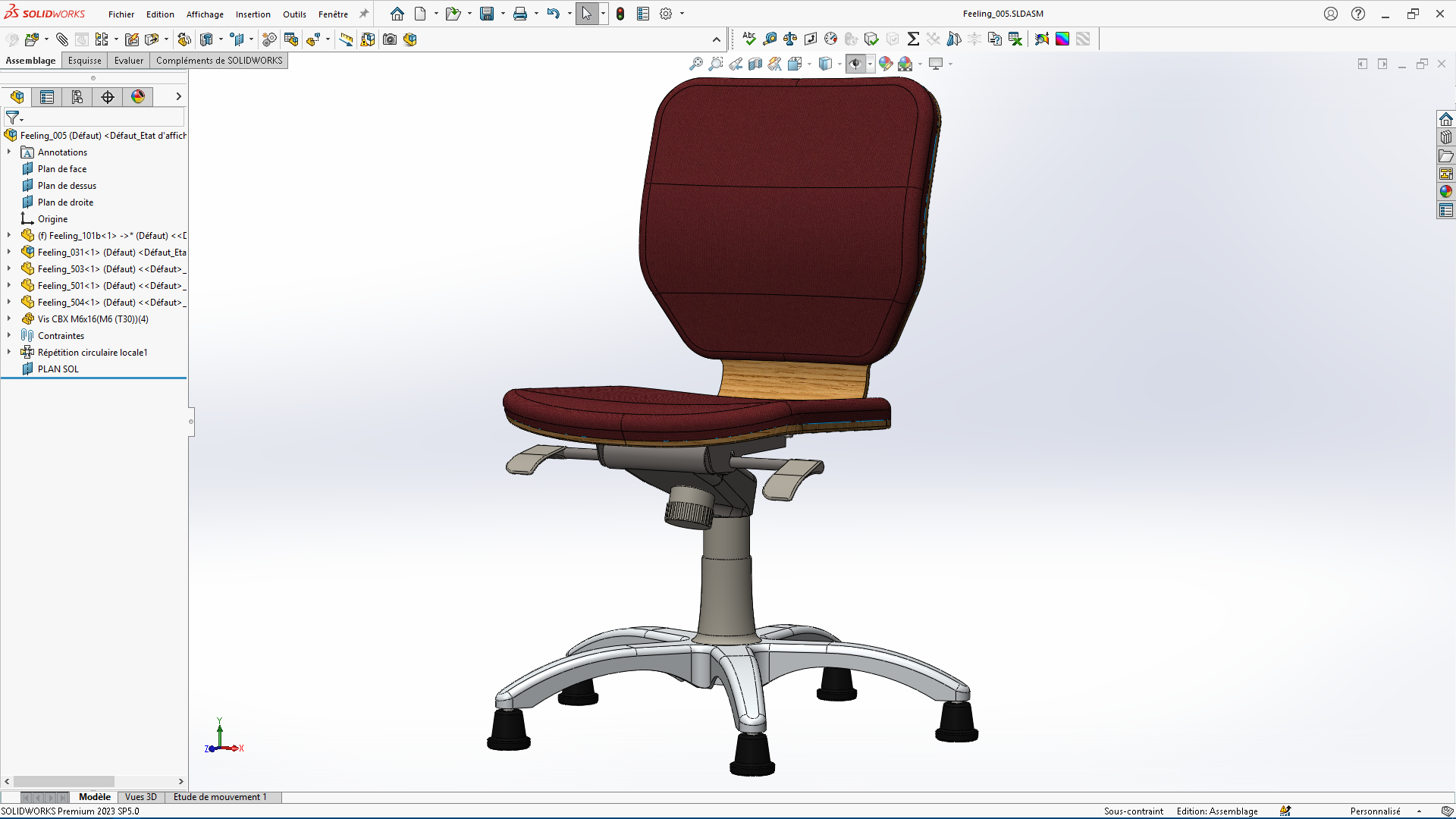Click the Rebuild traffic light icon

620,14
